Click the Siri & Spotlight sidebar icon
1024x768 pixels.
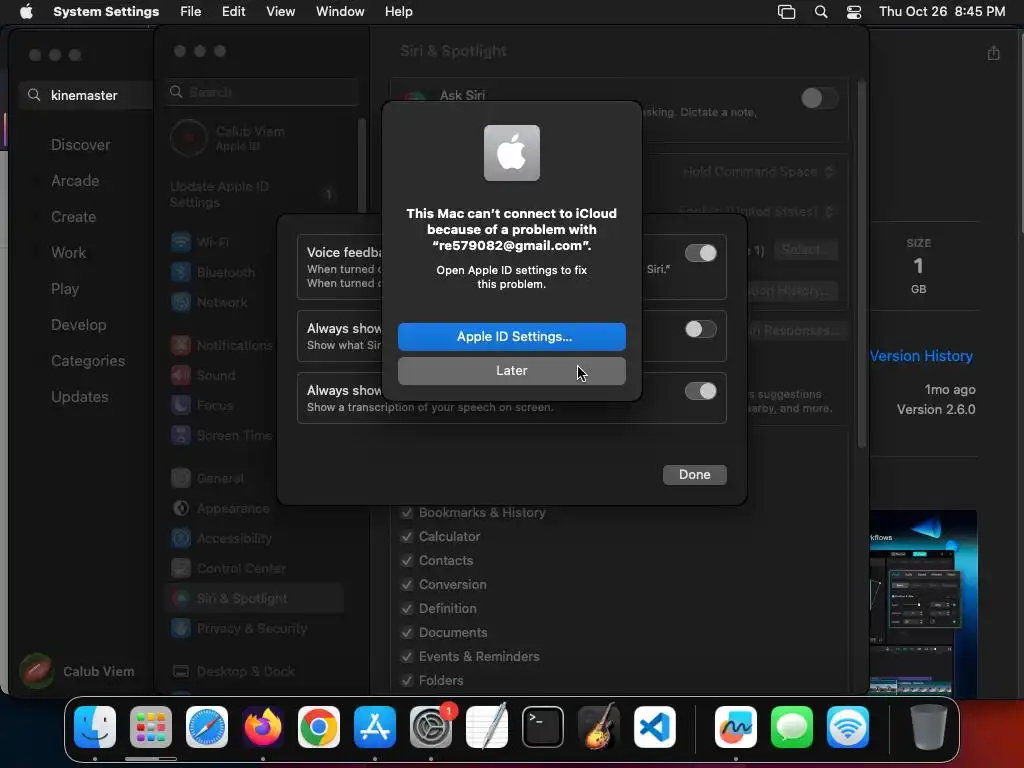[x=180, y=598]
